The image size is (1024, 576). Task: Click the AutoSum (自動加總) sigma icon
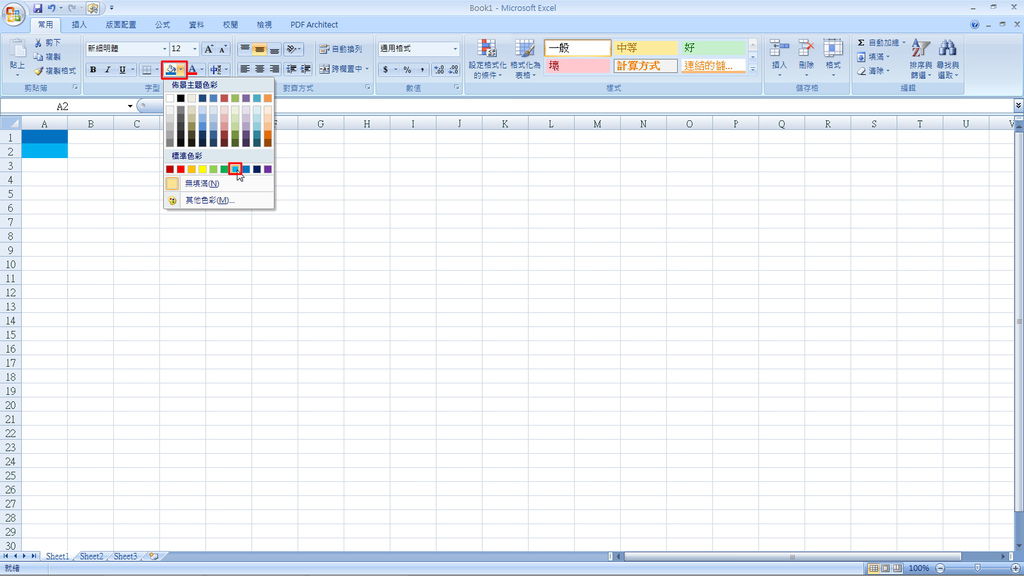(x=861, y=42)
